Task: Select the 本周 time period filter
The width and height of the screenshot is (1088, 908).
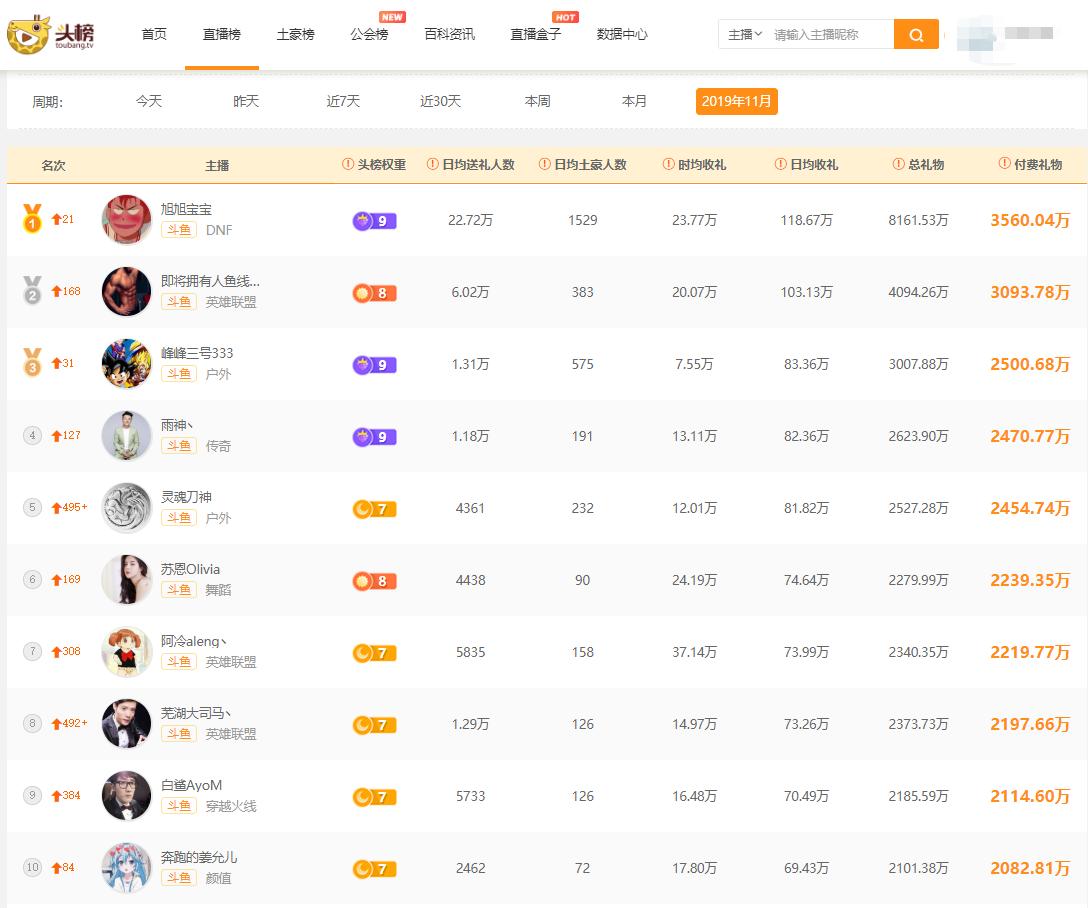Action: click(x=537, y=101)
